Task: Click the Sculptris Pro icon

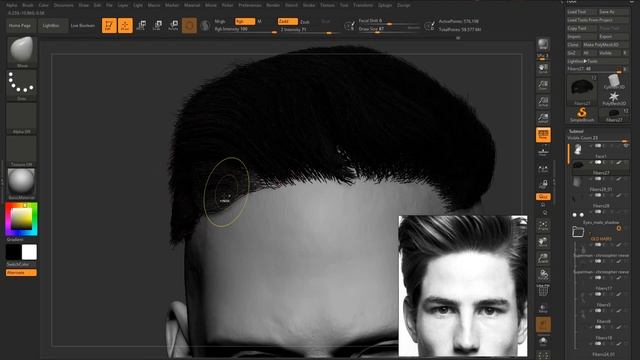Action: [x=205, y=25]
